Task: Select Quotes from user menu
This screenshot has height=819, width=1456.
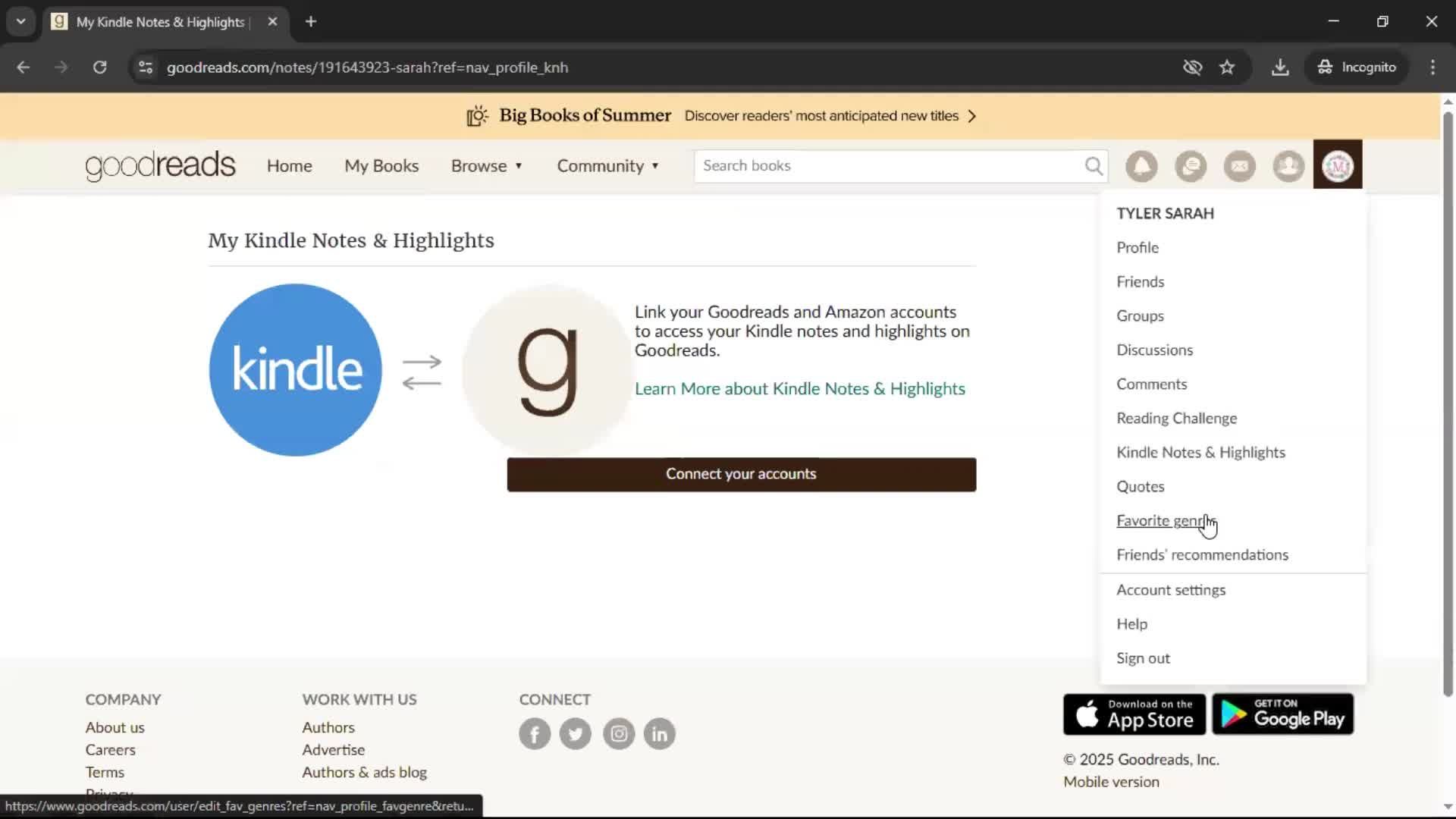Action: pos(1140,486)
